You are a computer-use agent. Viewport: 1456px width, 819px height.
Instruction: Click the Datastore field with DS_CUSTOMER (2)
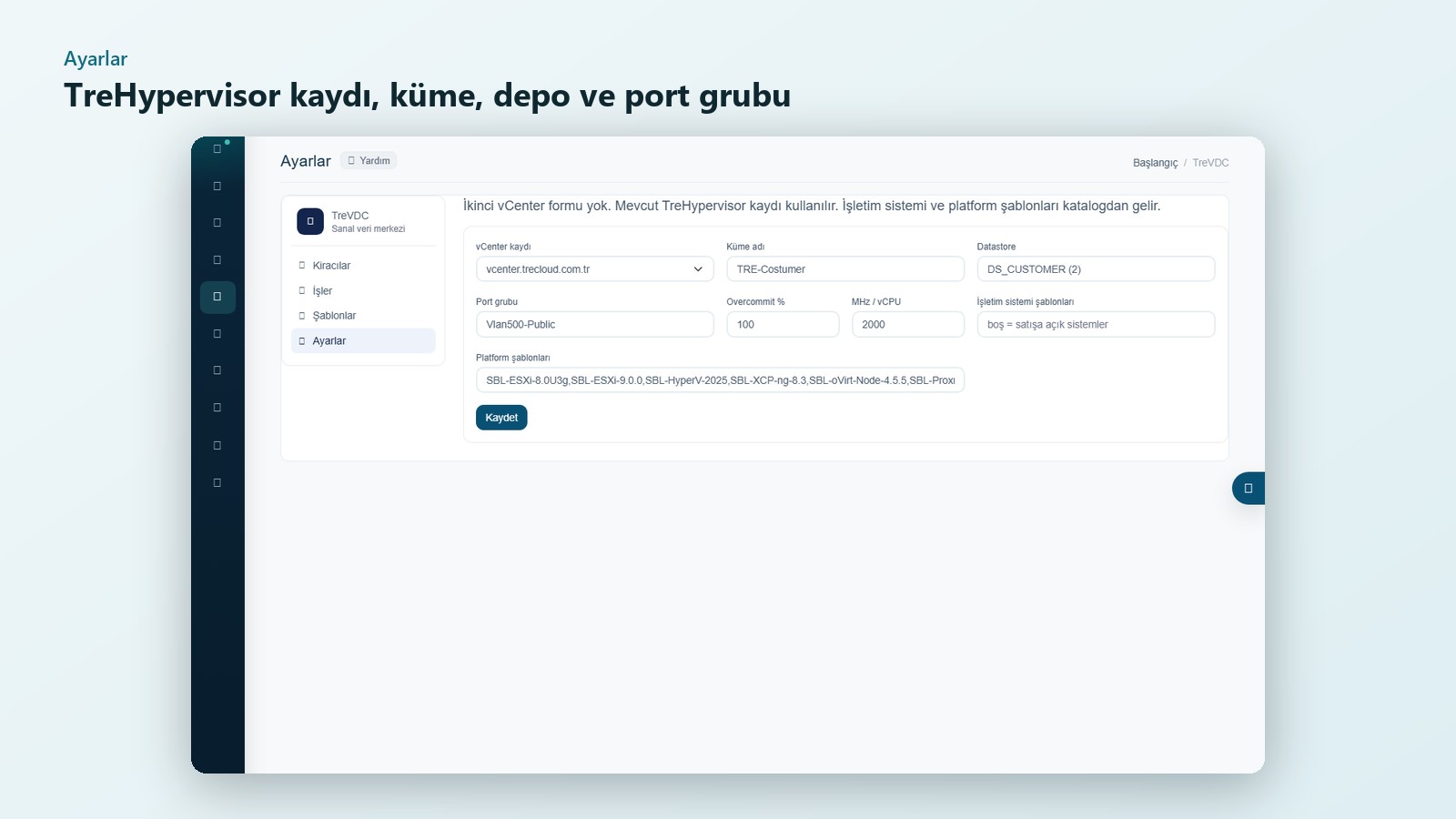[1096, 269]
